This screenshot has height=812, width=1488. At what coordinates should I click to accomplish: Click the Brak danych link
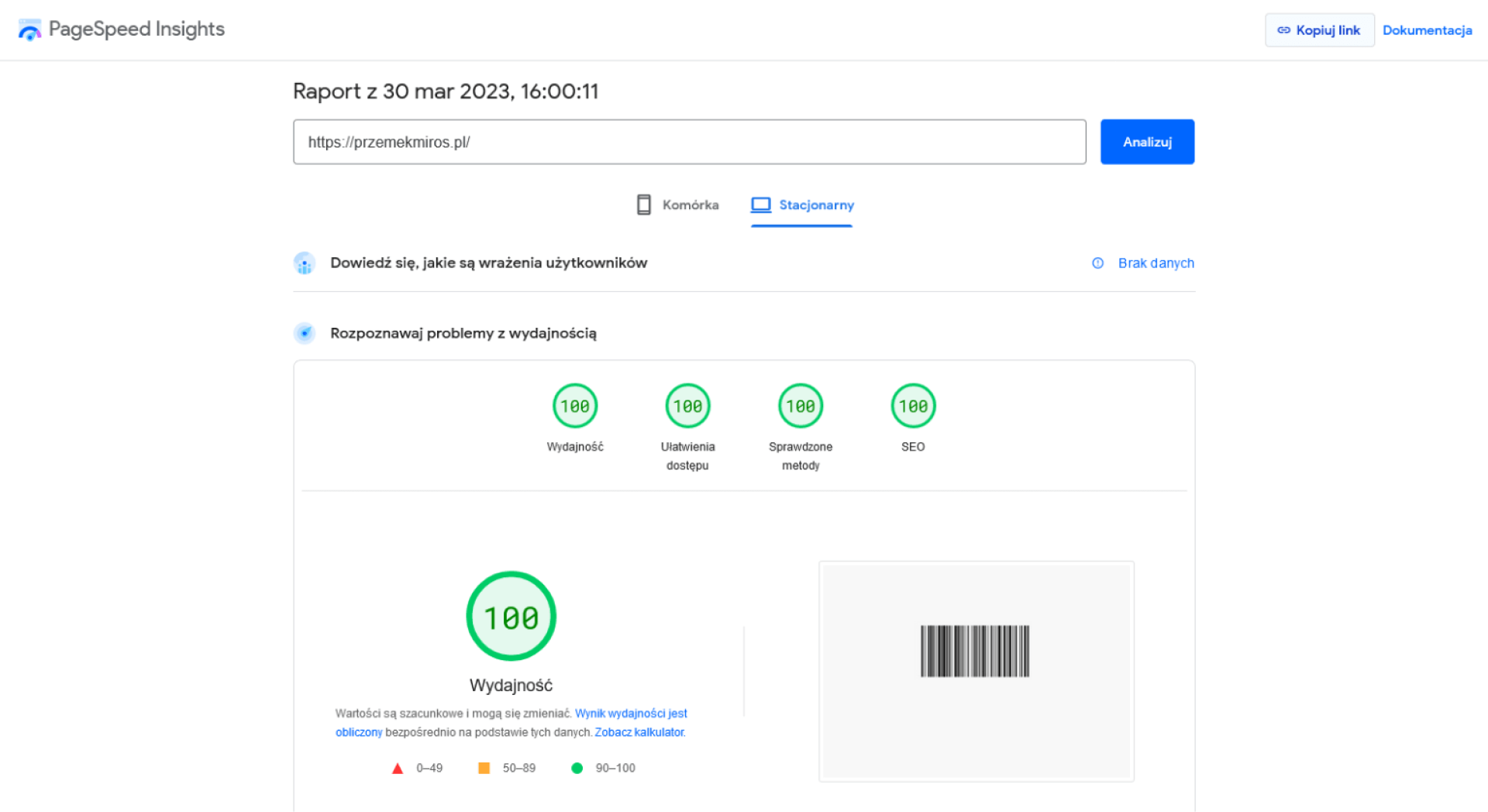click(1156, 263)
